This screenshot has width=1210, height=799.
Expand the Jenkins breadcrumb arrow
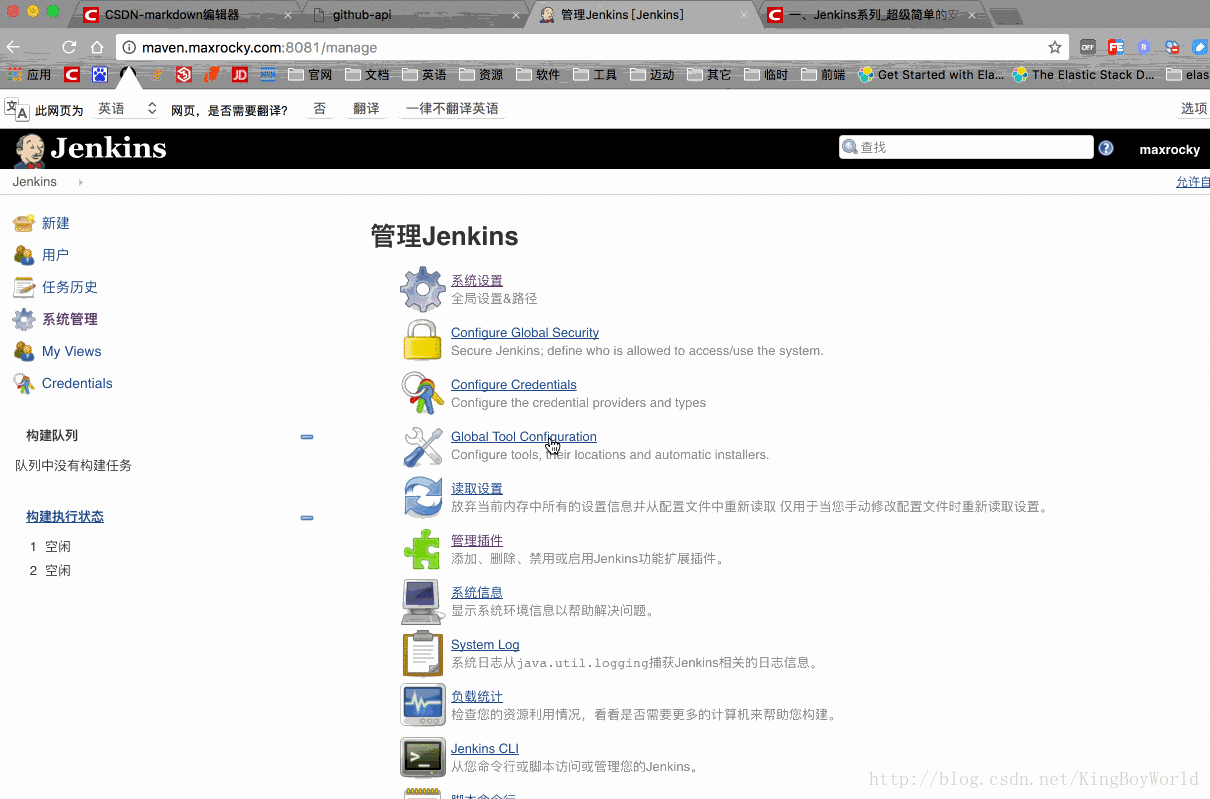(x=80, y=182)
